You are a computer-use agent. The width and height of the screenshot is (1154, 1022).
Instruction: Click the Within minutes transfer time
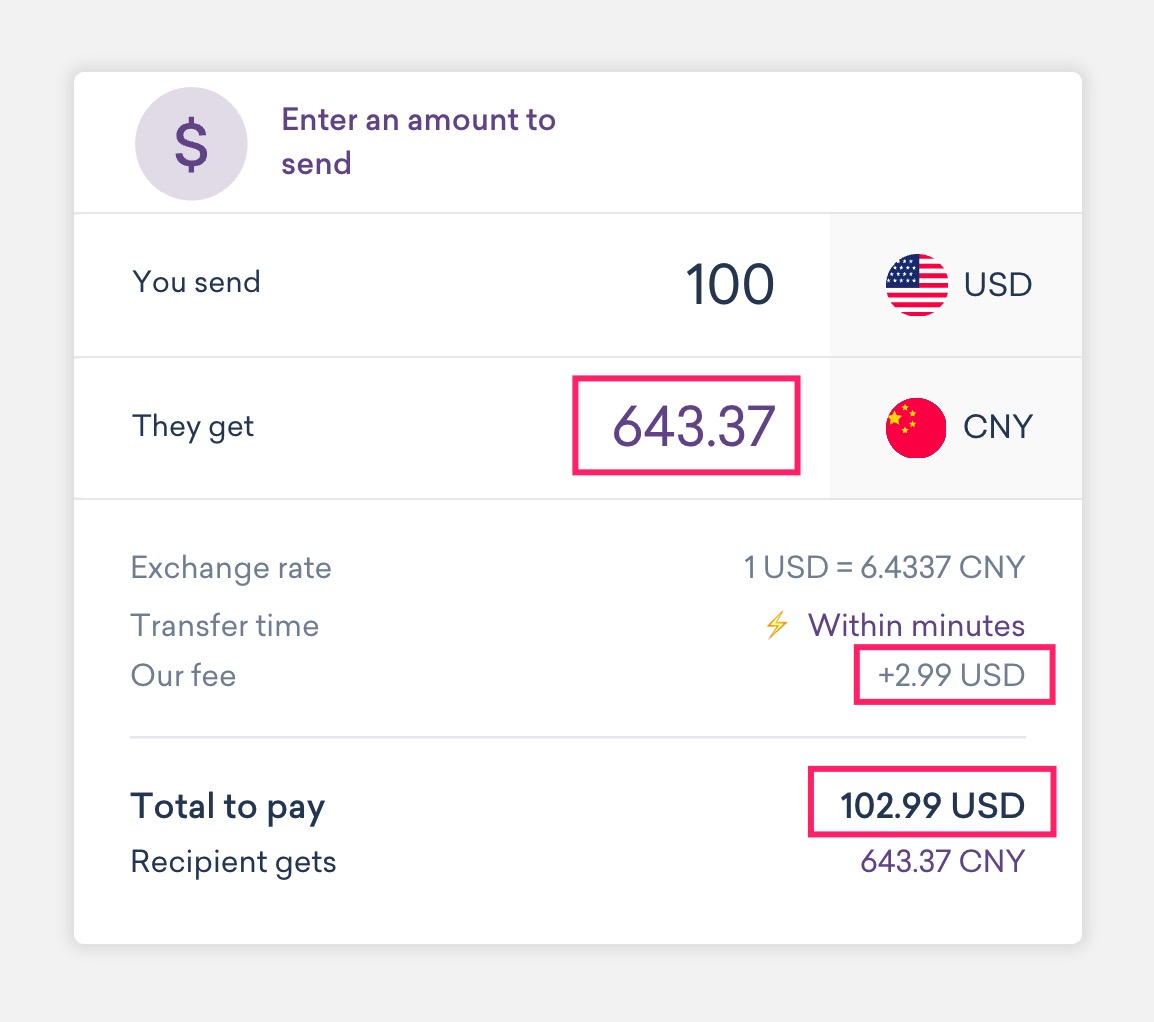[x=916, y=625]
